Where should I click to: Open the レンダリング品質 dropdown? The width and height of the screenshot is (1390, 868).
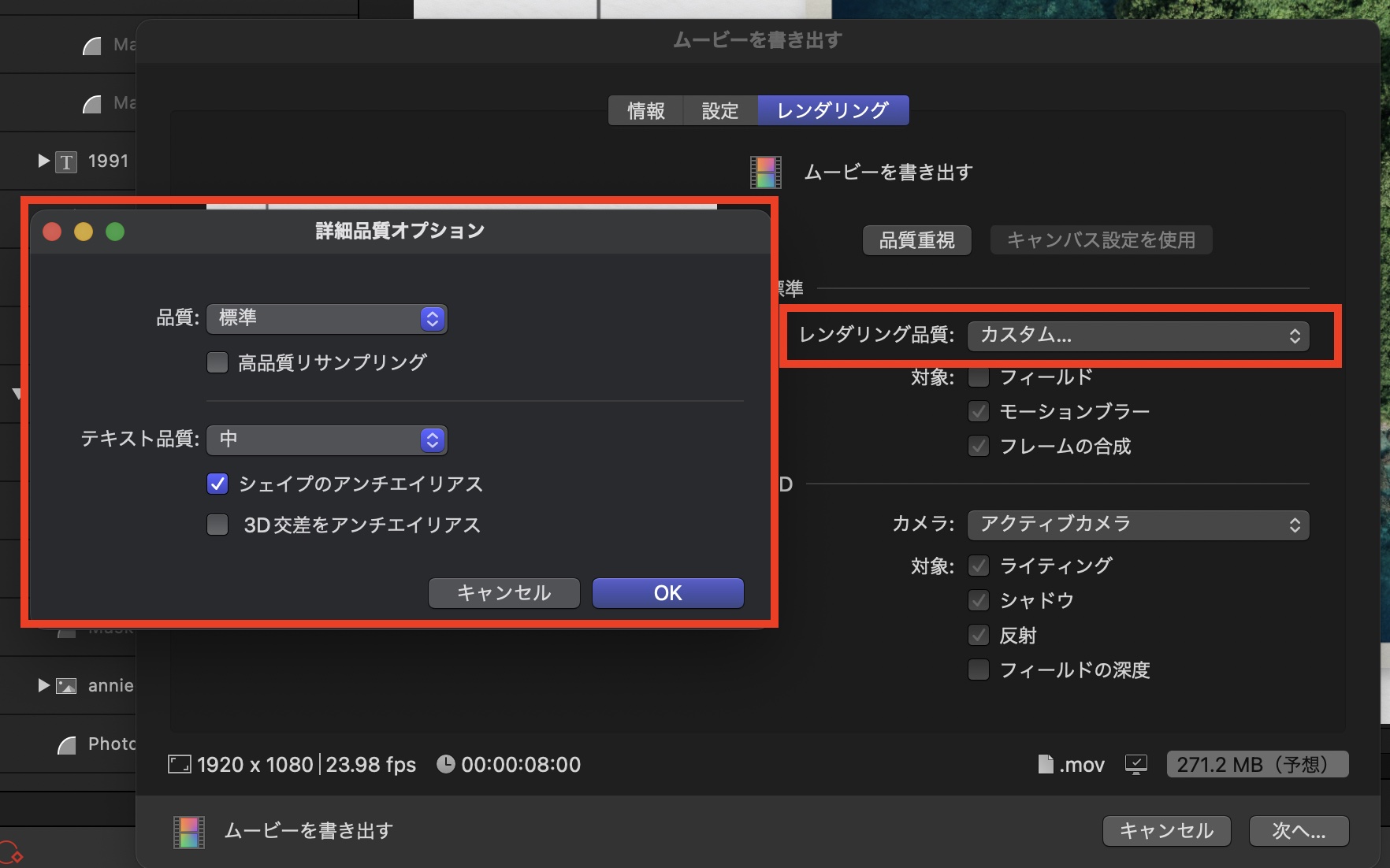point(1138,336)
